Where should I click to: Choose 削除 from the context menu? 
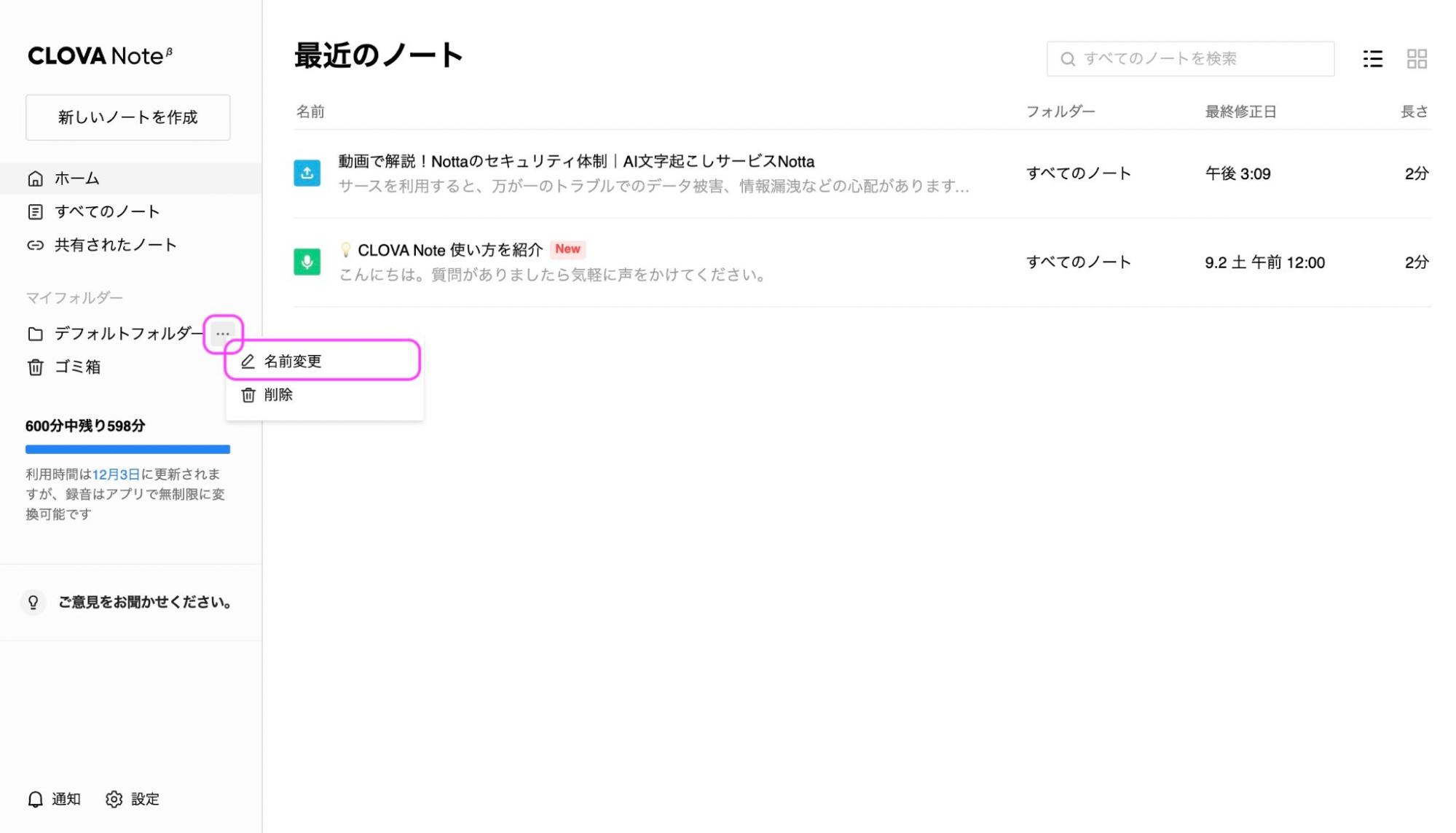pyautogui.click(x=325, y=395)
